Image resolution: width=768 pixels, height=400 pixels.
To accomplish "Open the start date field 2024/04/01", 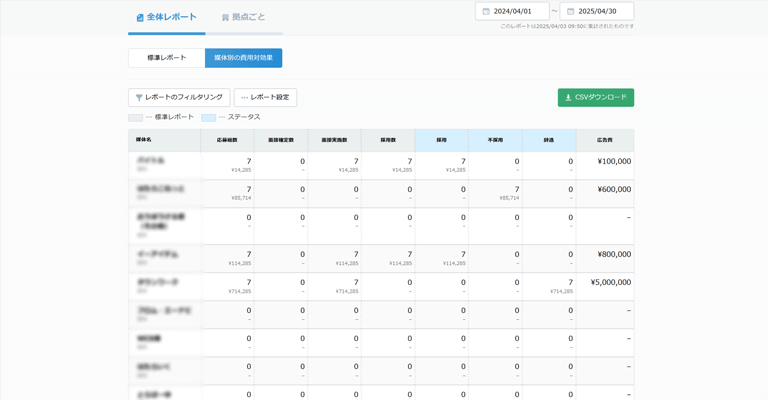I will tap(512, 11).
